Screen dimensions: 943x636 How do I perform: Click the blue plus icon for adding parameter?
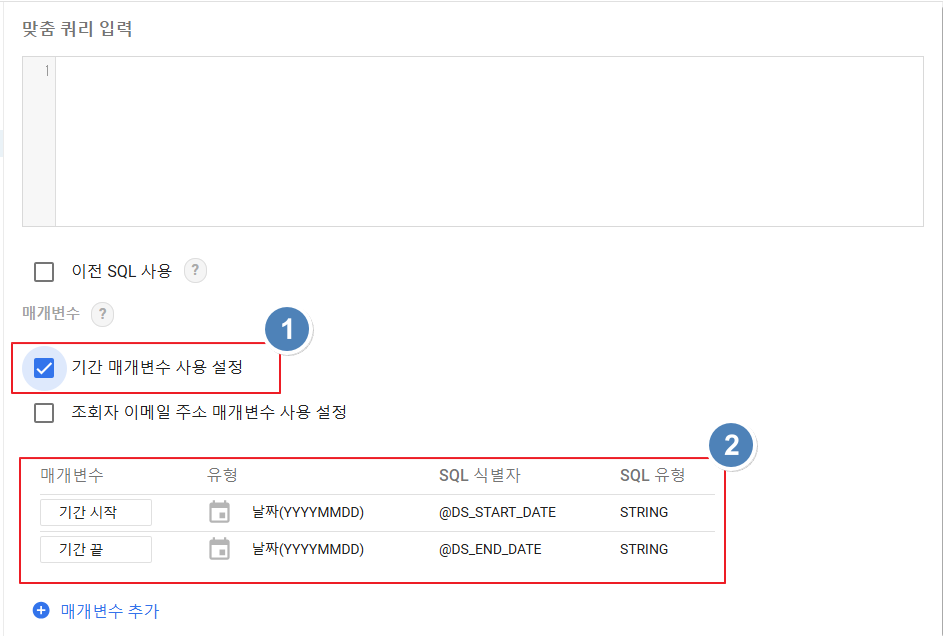(41, 611)
